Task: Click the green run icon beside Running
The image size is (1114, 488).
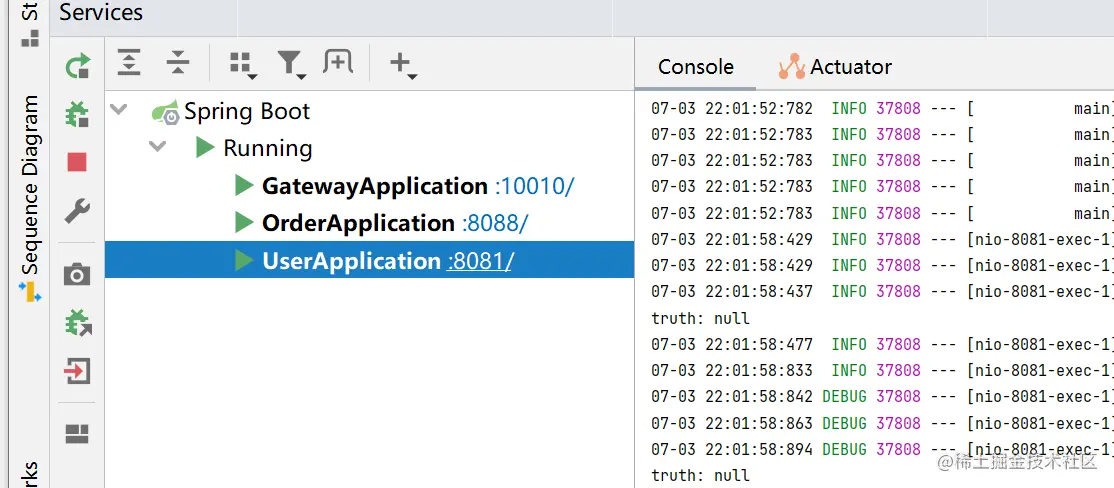Action: pyautogui.click(x=205, y=147)
